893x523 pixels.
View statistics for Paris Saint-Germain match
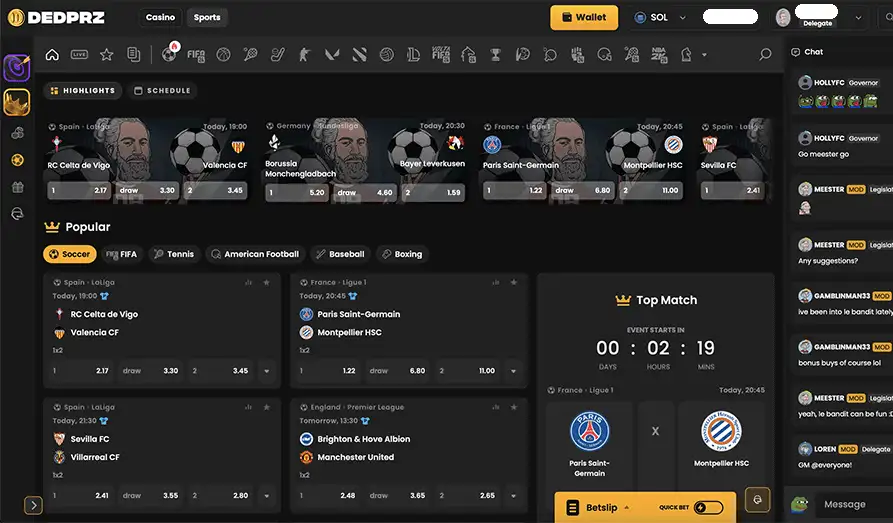tap(494, 283)
